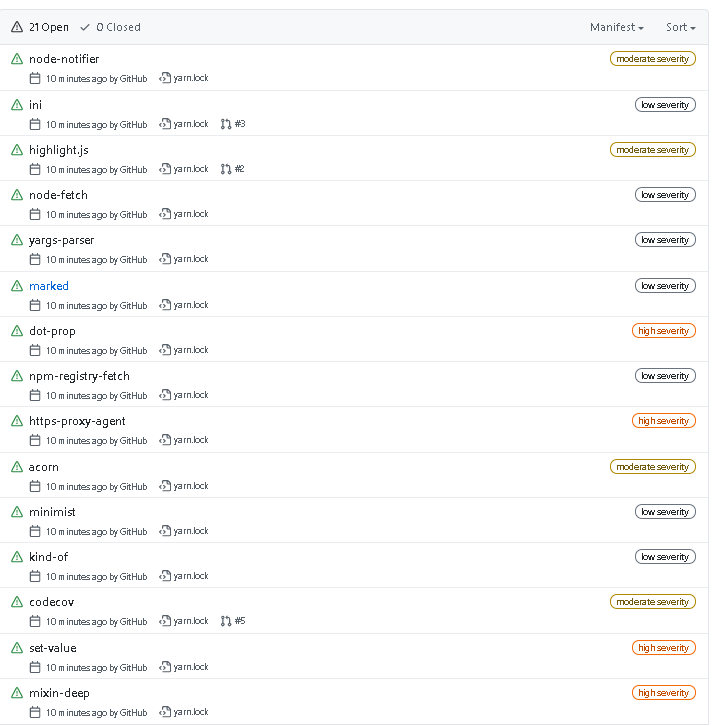
Task: Open the highlight.js alert
Action: point(59,150)
